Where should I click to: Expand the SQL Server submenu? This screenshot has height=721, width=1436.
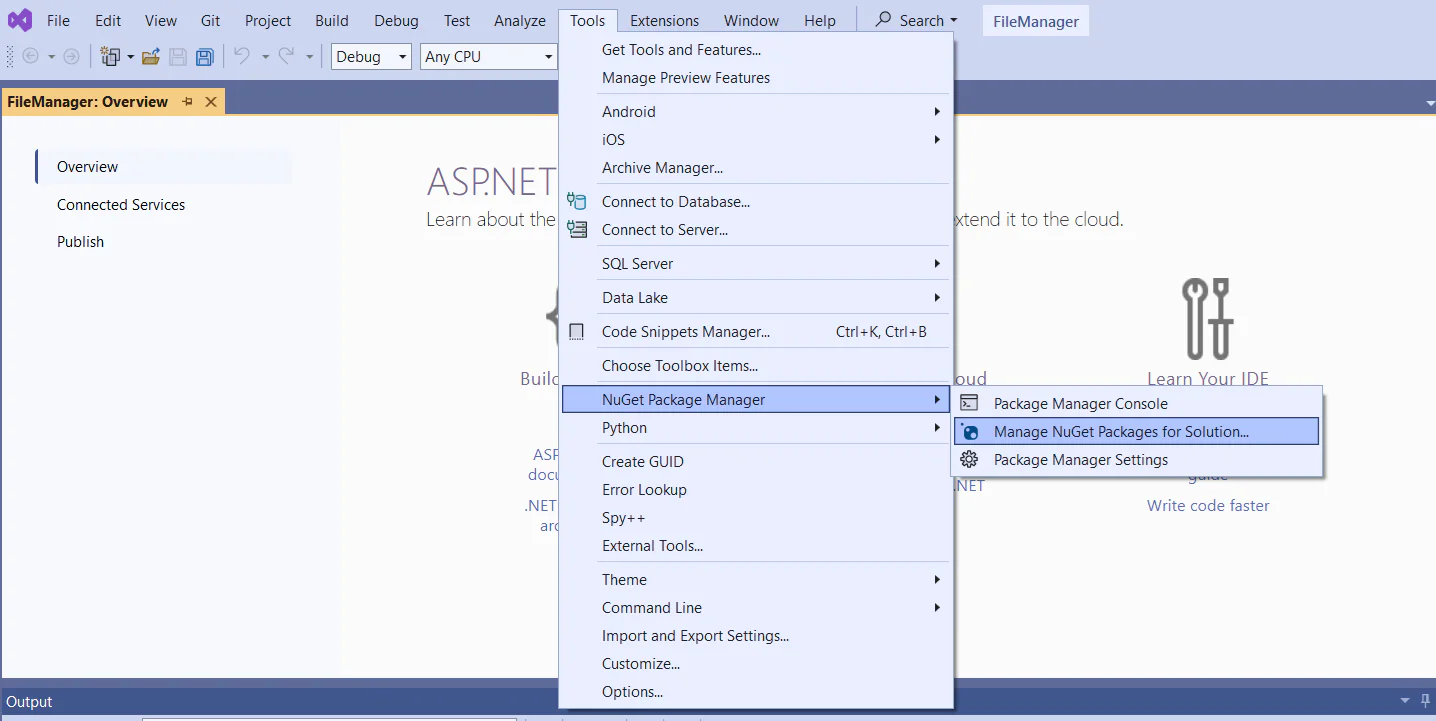tap(937, 264)
